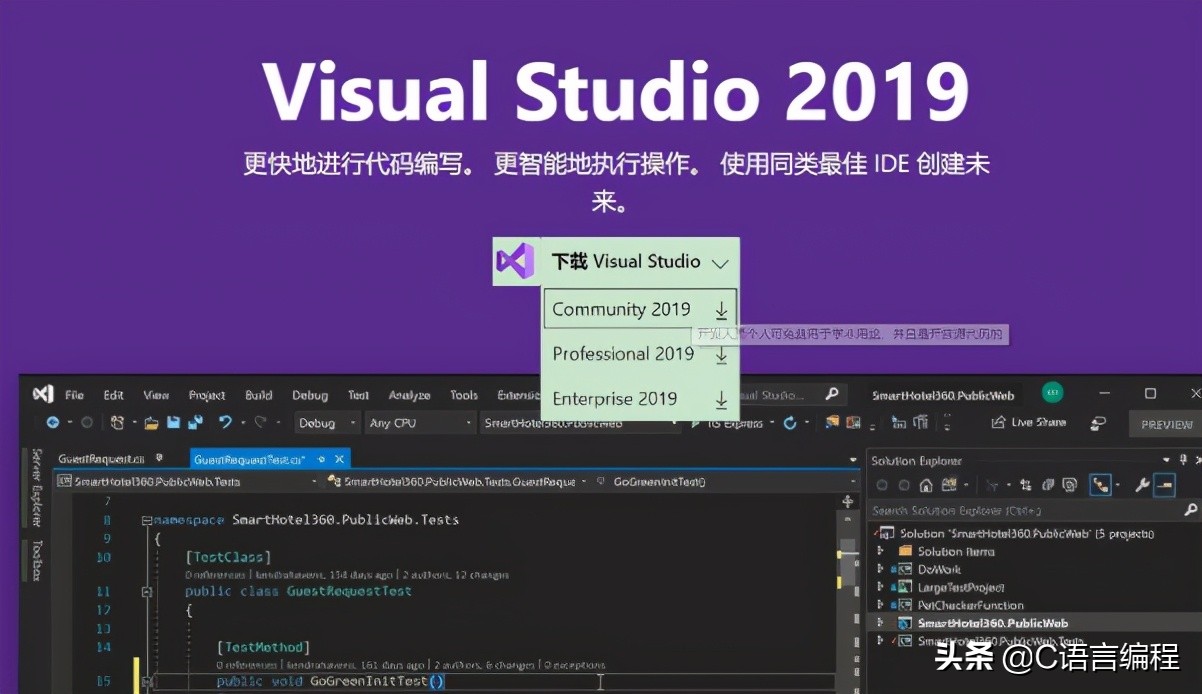Start a Live Share session
This screenshot has height=694, width=1202.
click(1030, 424)
